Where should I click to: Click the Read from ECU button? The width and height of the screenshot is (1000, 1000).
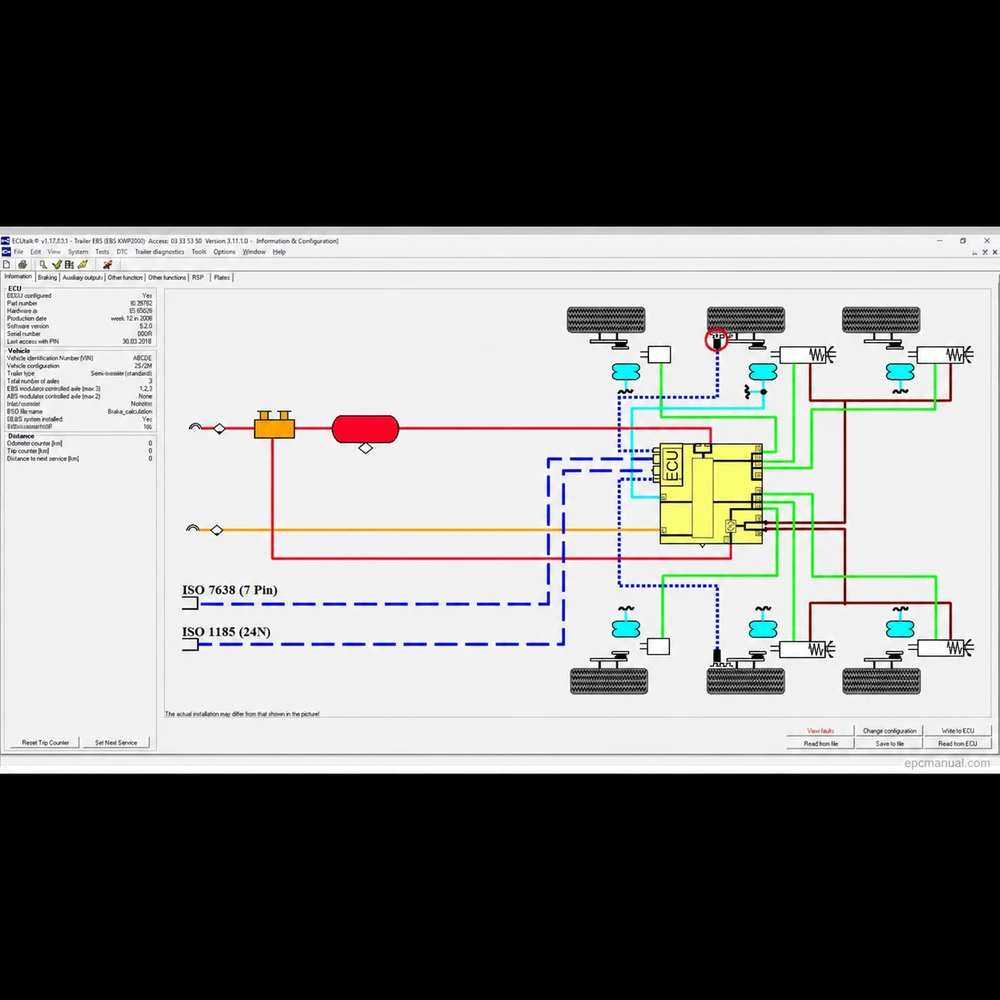pyautogui.click(x=958, y=744)
